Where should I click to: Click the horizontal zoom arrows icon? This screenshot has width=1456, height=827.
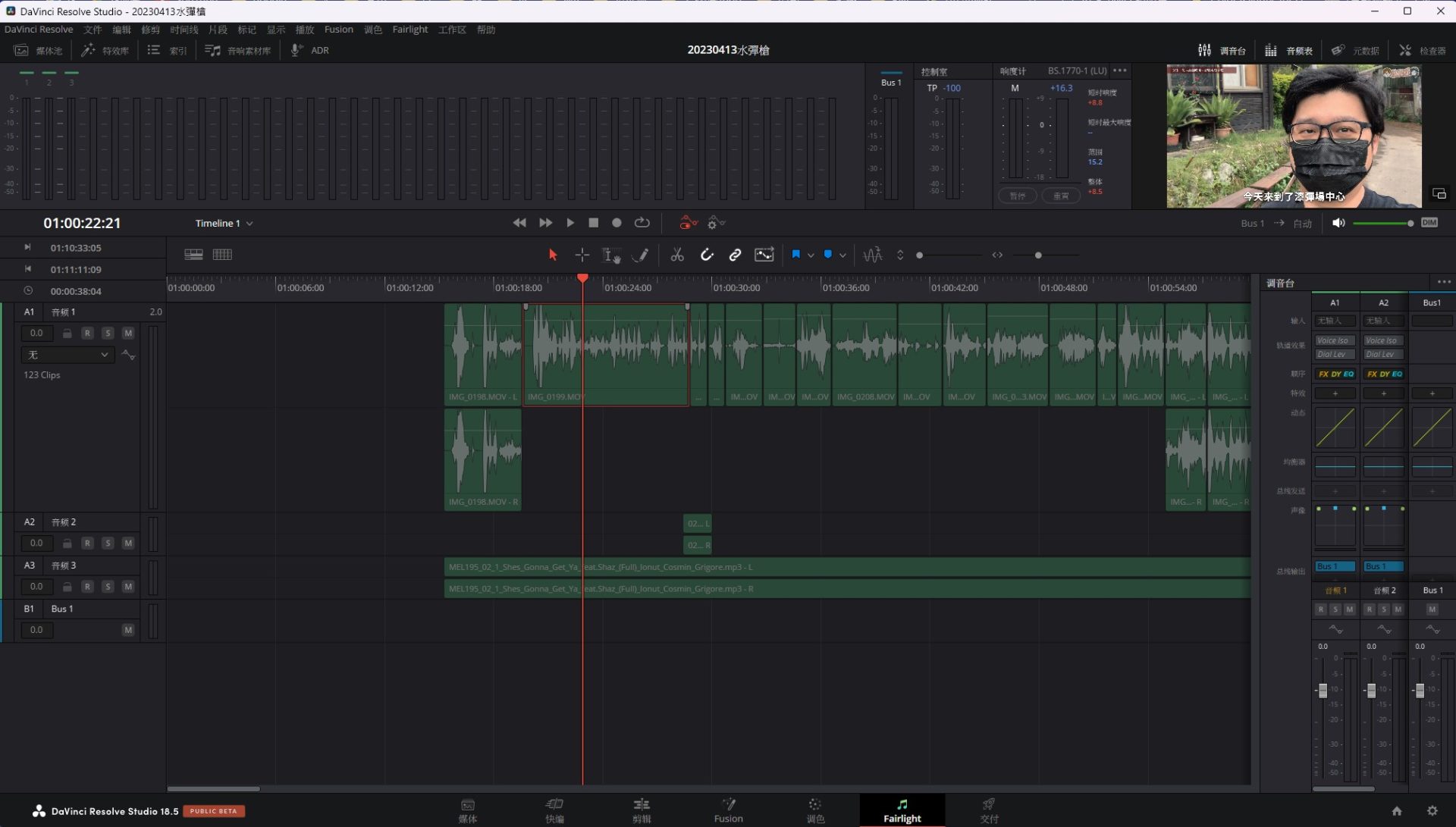(997, 255)
